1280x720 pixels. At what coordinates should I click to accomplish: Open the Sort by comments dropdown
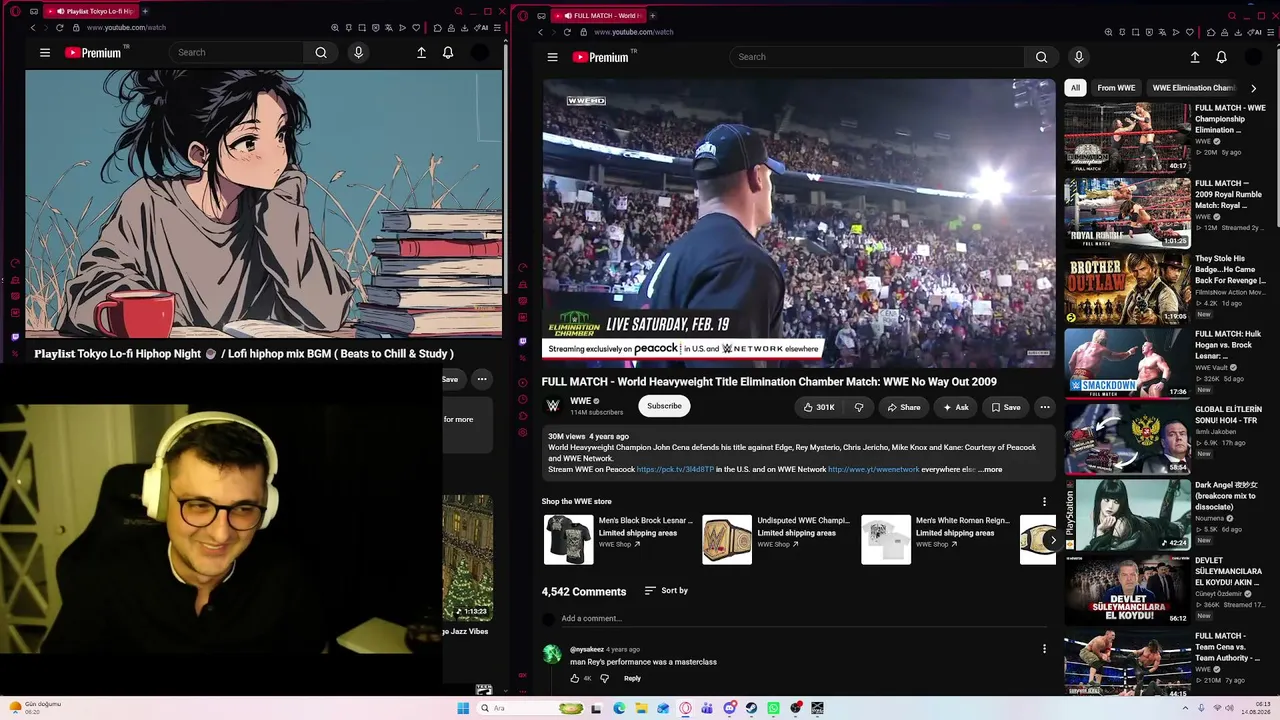tap(666, 591)
